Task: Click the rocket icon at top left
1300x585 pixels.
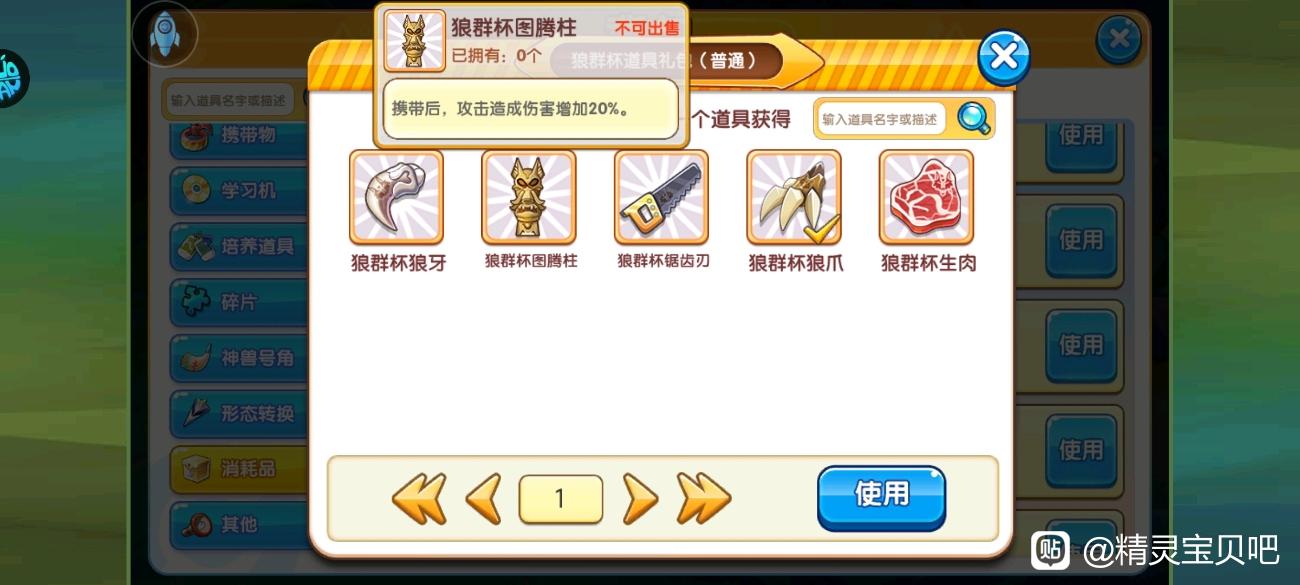Action: click(164, 33)
